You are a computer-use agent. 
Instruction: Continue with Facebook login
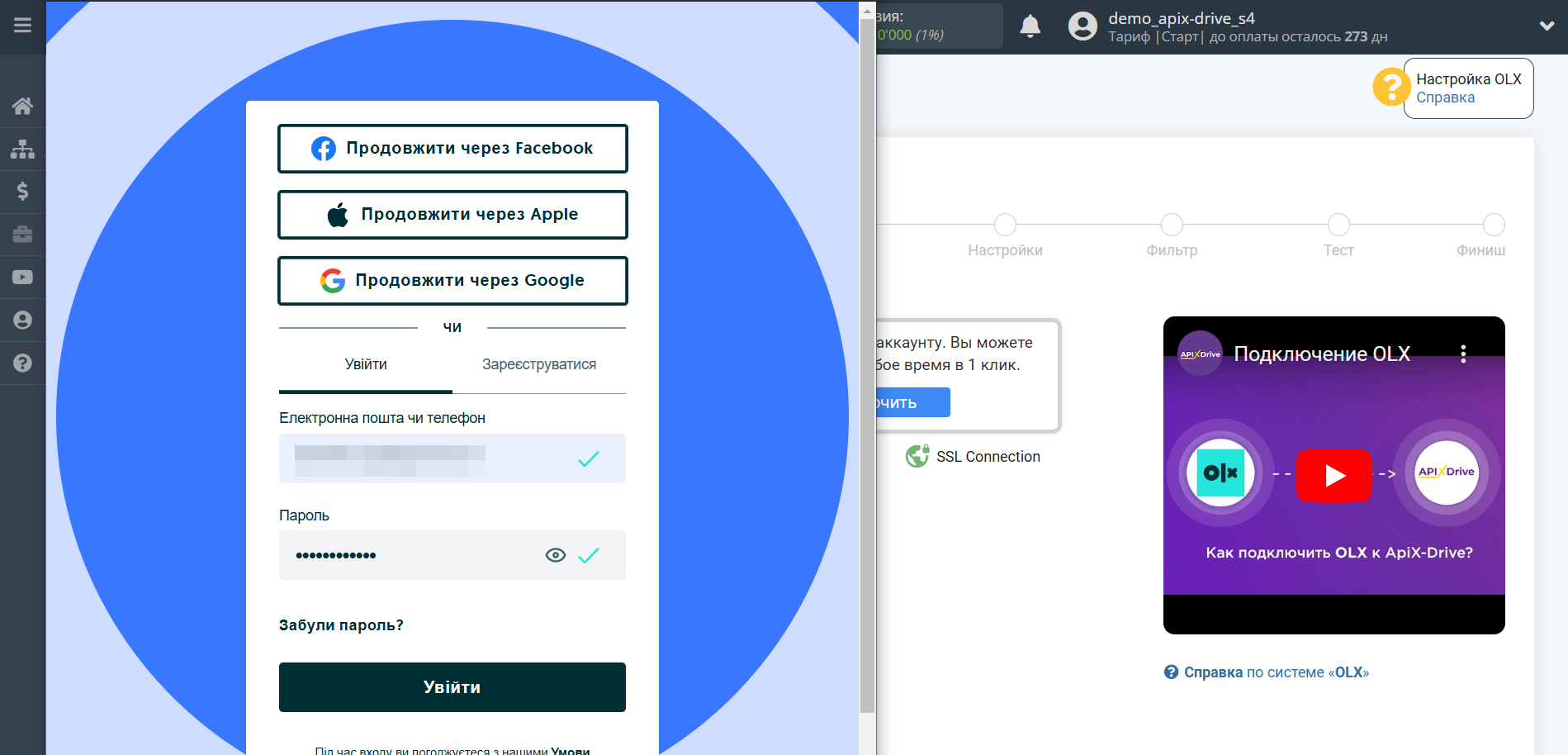(x=452, y=149)
